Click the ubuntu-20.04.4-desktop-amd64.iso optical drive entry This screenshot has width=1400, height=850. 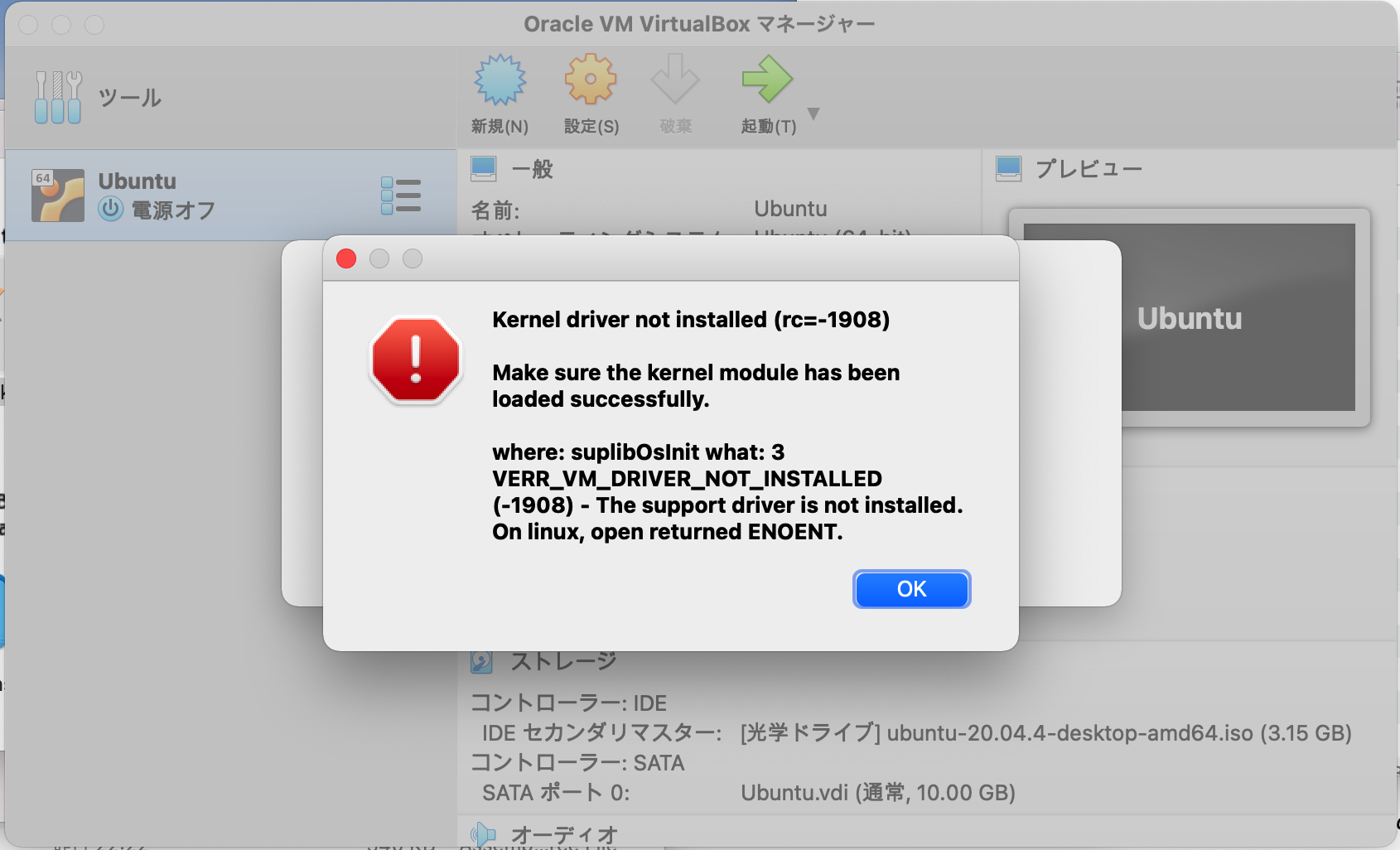[x=1046, y=733]
